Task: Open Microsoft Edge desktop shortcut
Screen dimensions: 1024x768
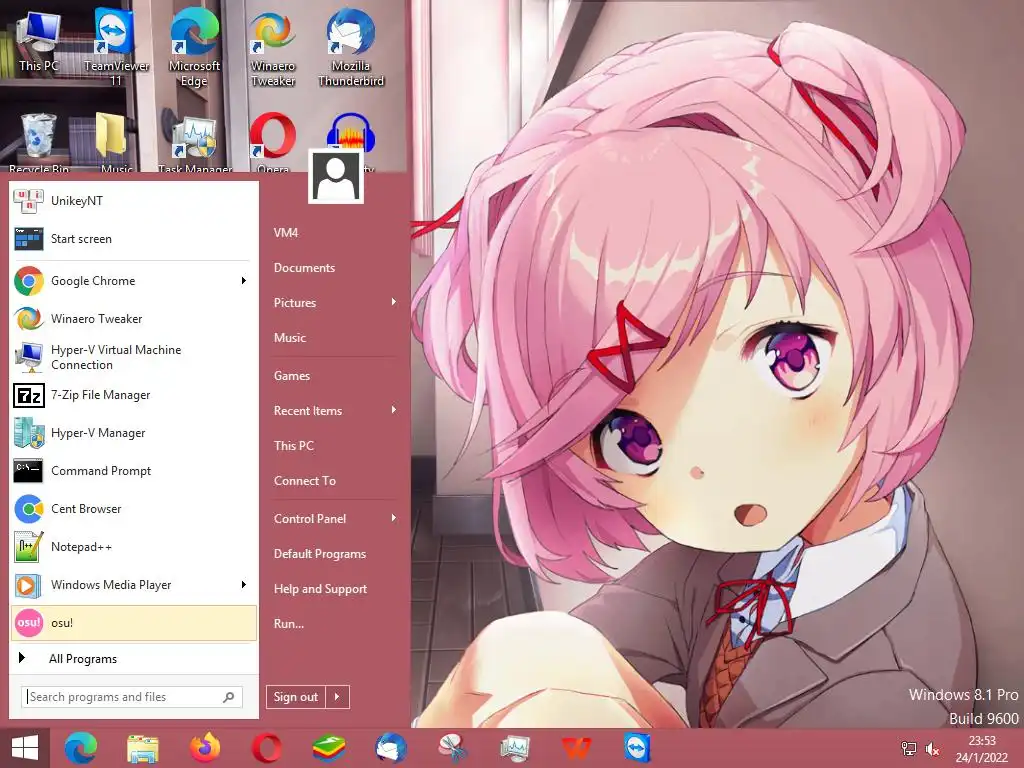Action: click(x=194, y=47)
